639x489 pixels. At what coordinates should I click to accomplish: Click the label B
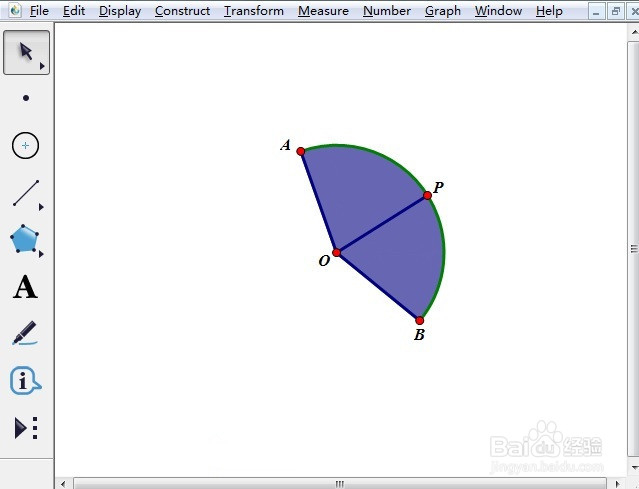click(419, 335)
